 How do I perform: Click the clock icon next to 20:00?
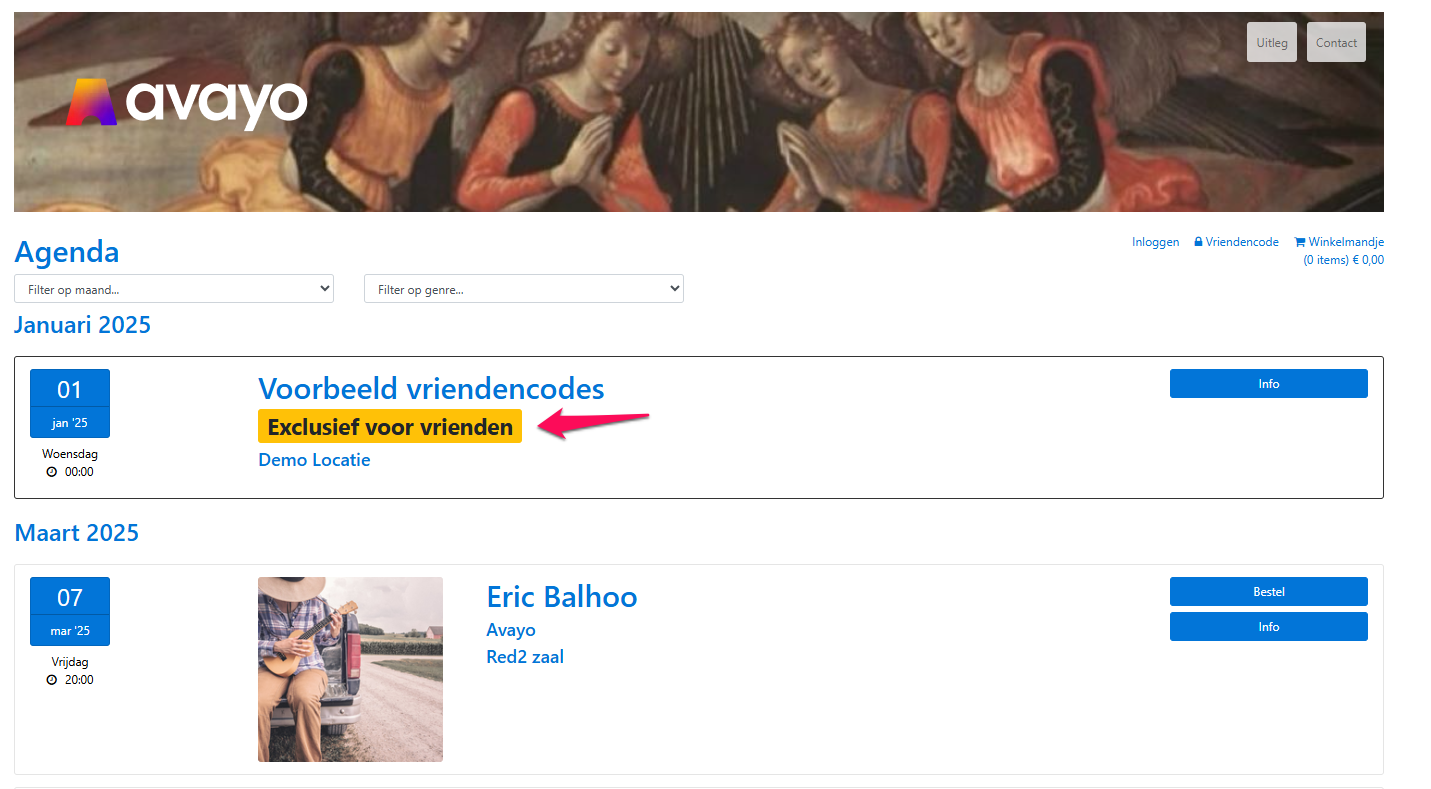52,680
